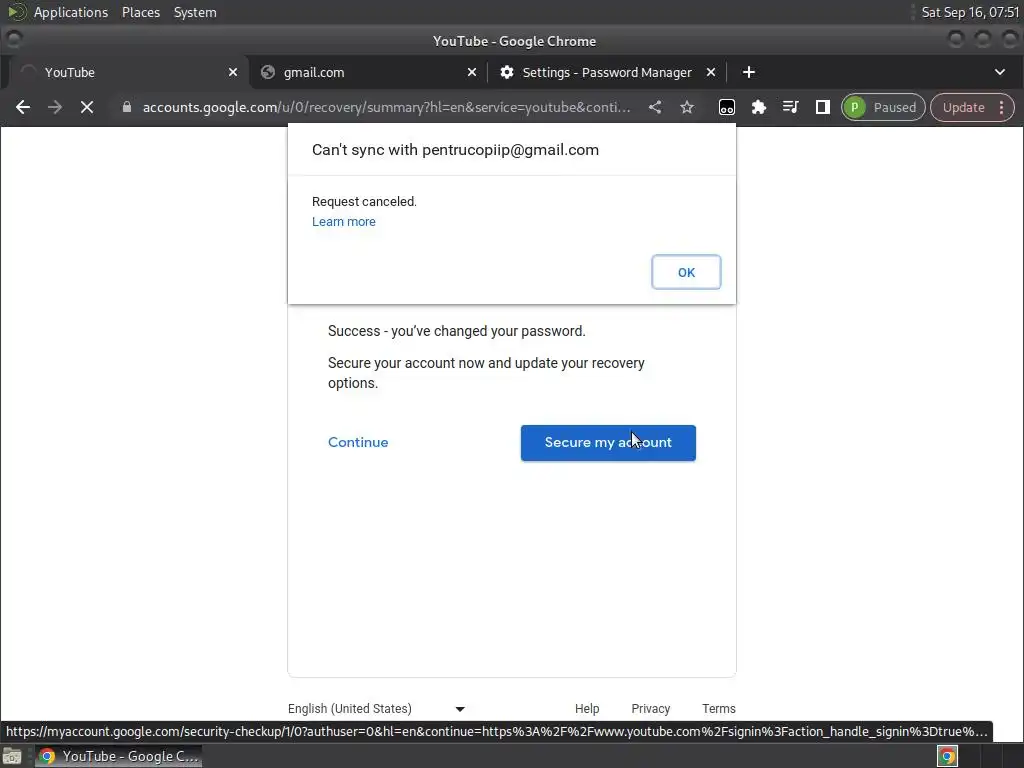
Task: Open the robot-face extension icon
Action: [726, 107]
